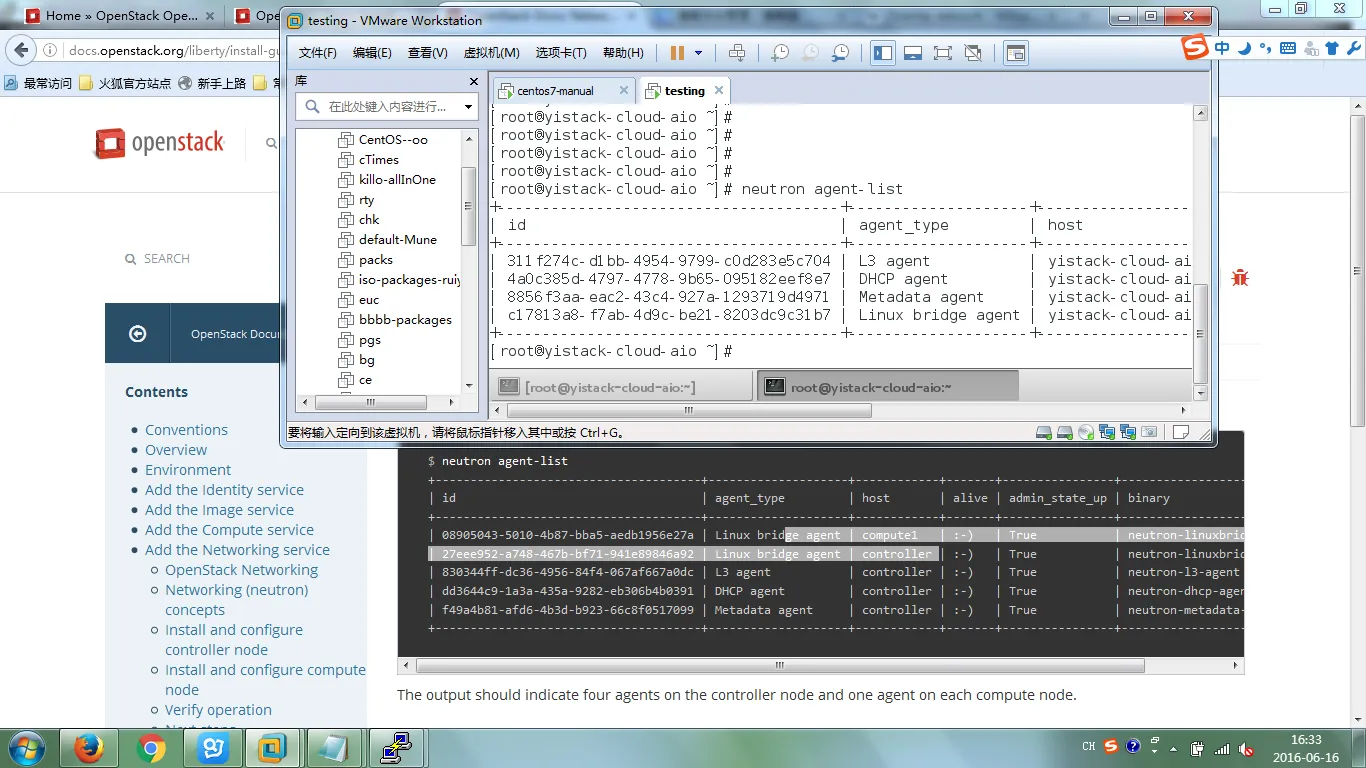1366x768 pixels.
Task: Pause the virtual machine in VMware
Action: (677, 53)
